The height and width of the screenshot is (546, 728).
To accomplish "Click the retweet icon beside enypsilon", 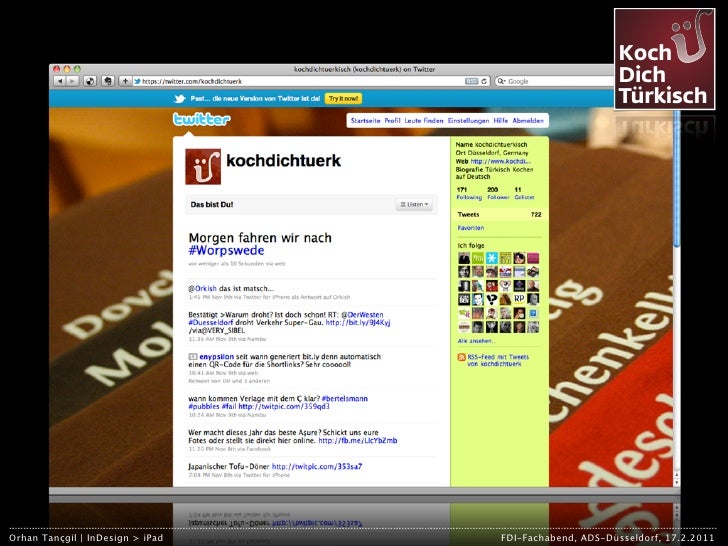I will 193,357.
